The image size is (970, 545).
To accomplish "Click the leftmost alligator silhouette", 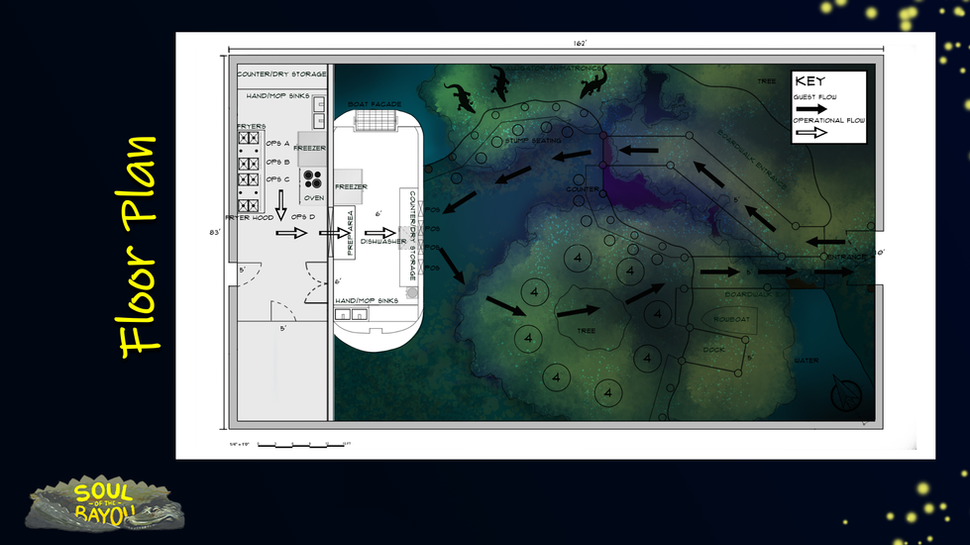I will 460,97.
